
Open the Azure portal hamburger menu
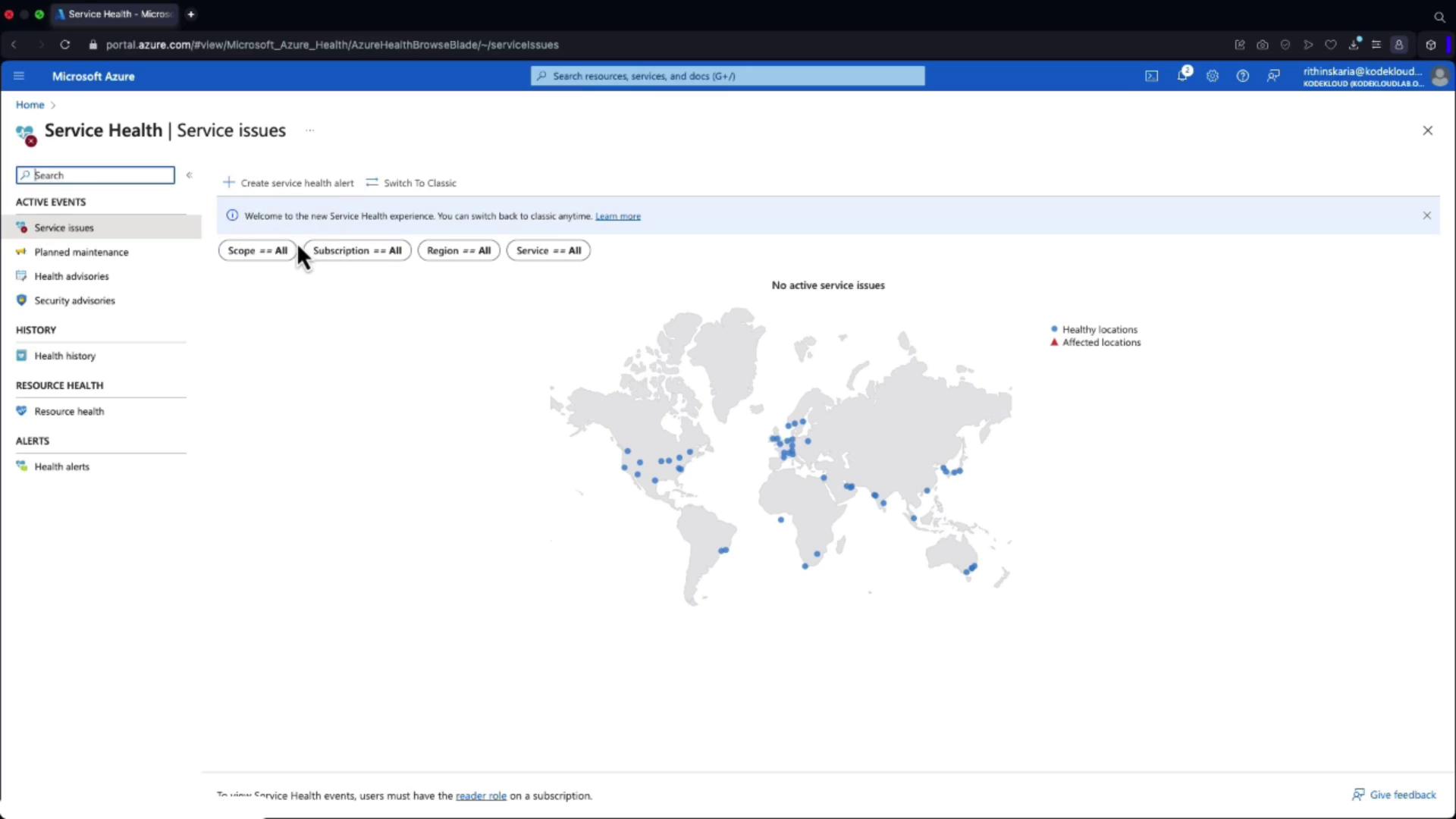(x=19, y=76)
